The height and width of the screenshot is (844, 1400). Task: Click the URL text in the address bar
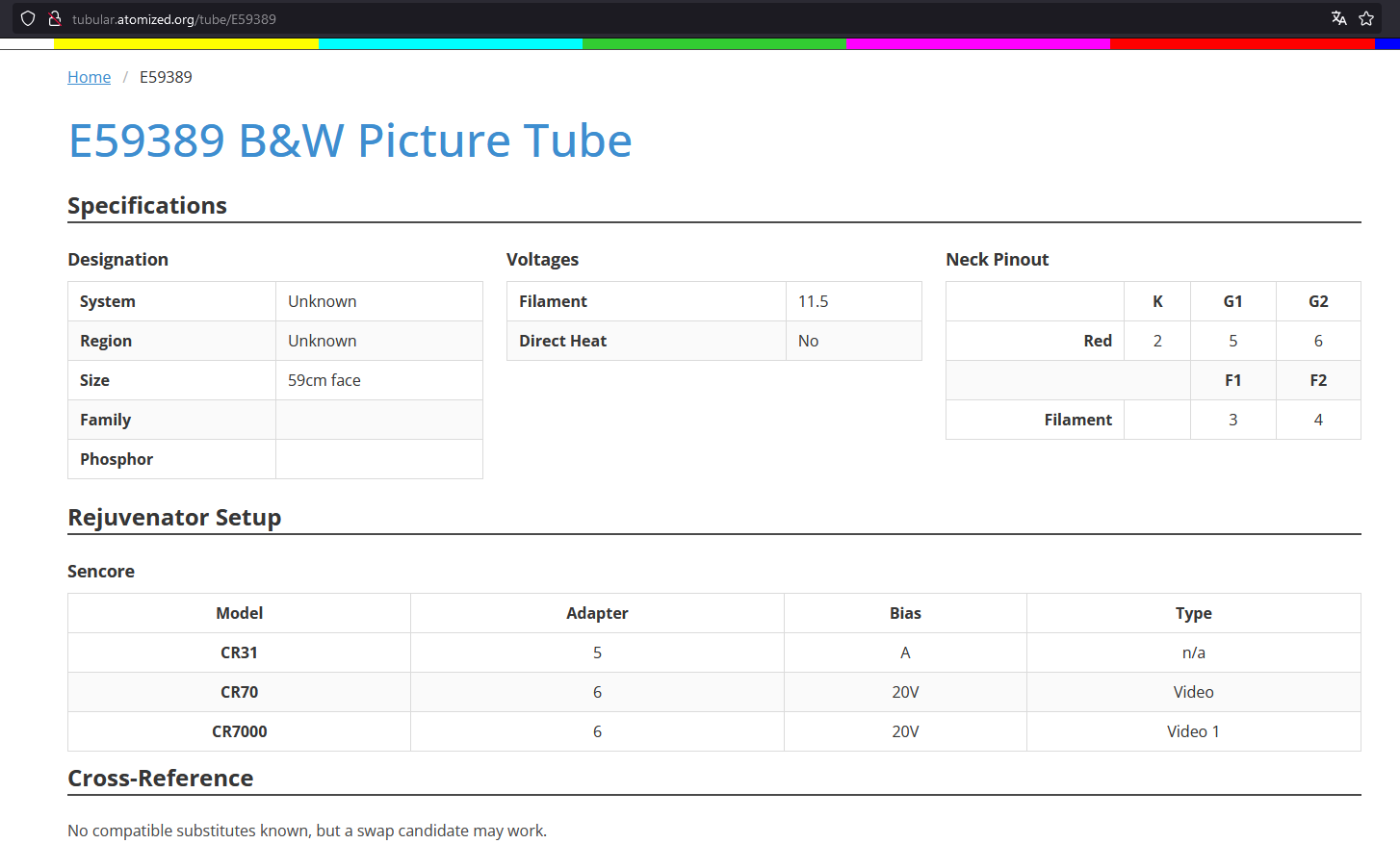click(x=174, y=19)
